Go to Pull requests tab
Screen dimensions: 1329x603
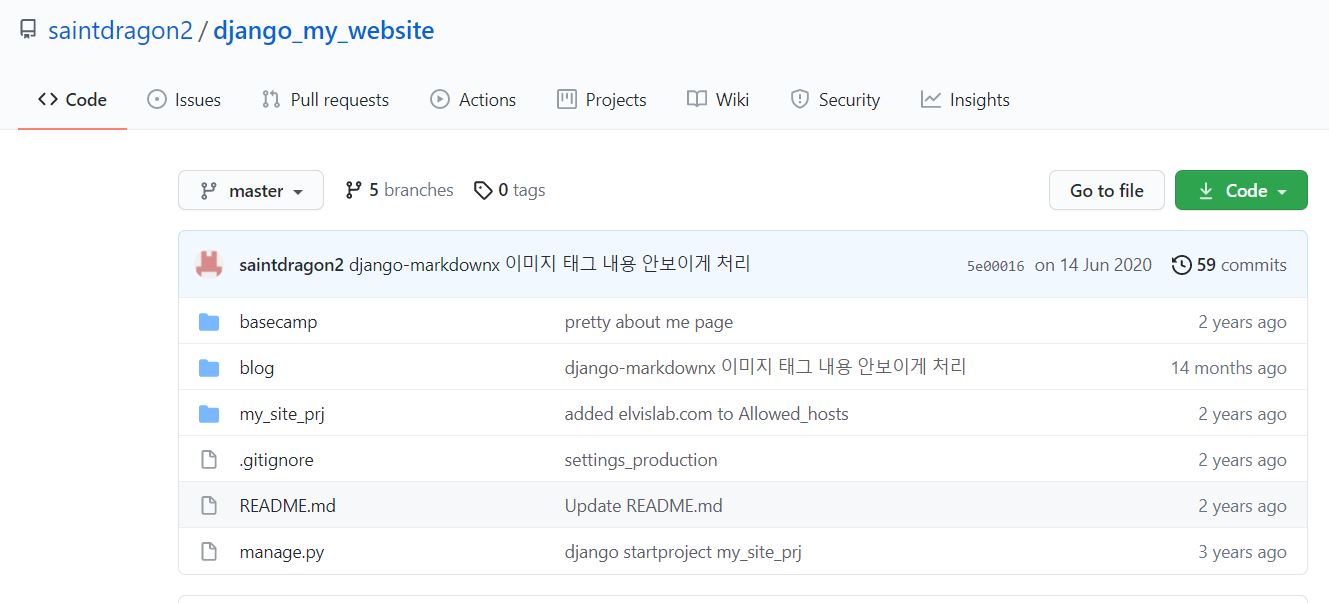[325, 100]
